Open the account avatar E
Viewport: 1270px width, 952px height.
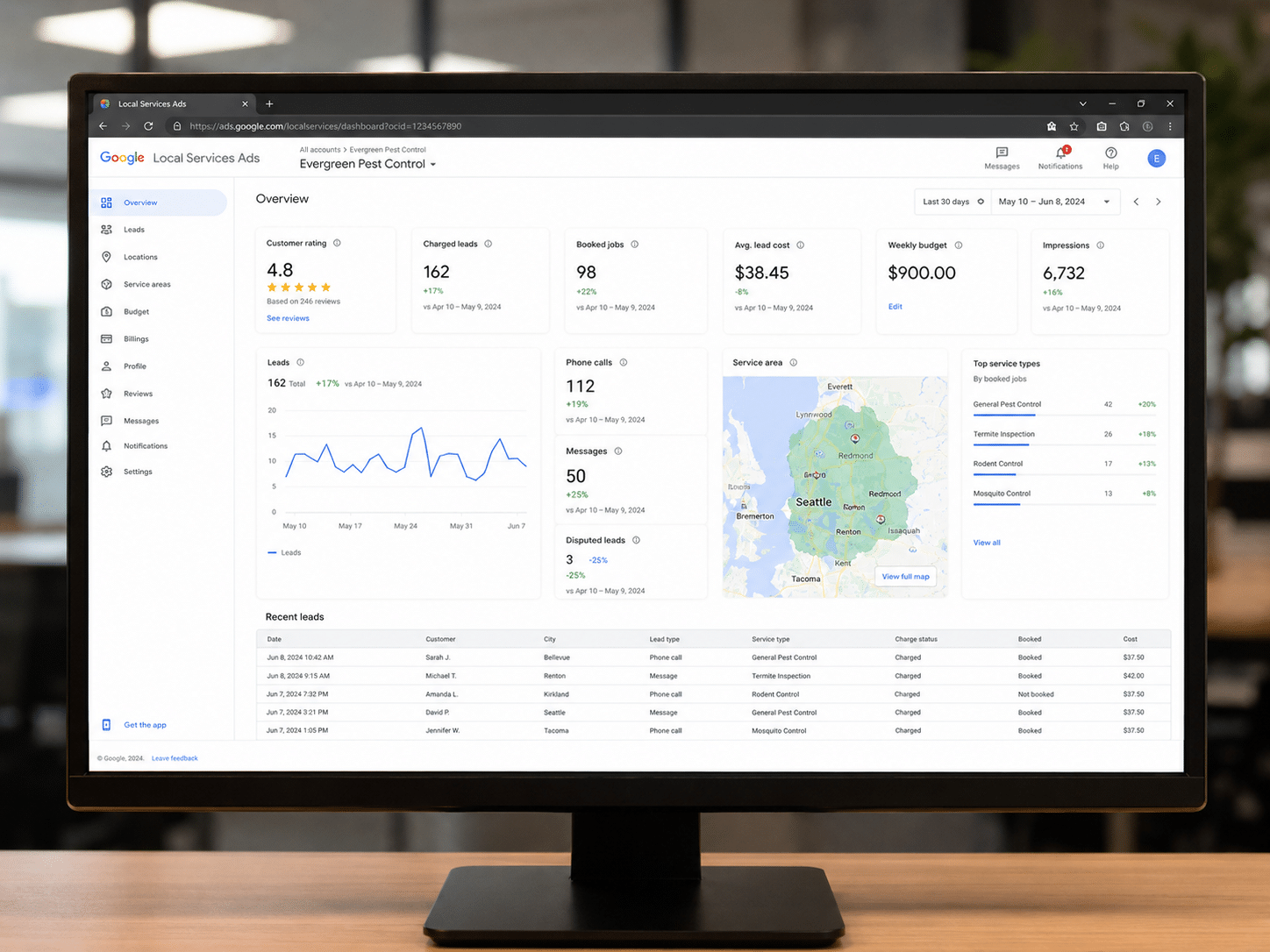(1156, 159)
